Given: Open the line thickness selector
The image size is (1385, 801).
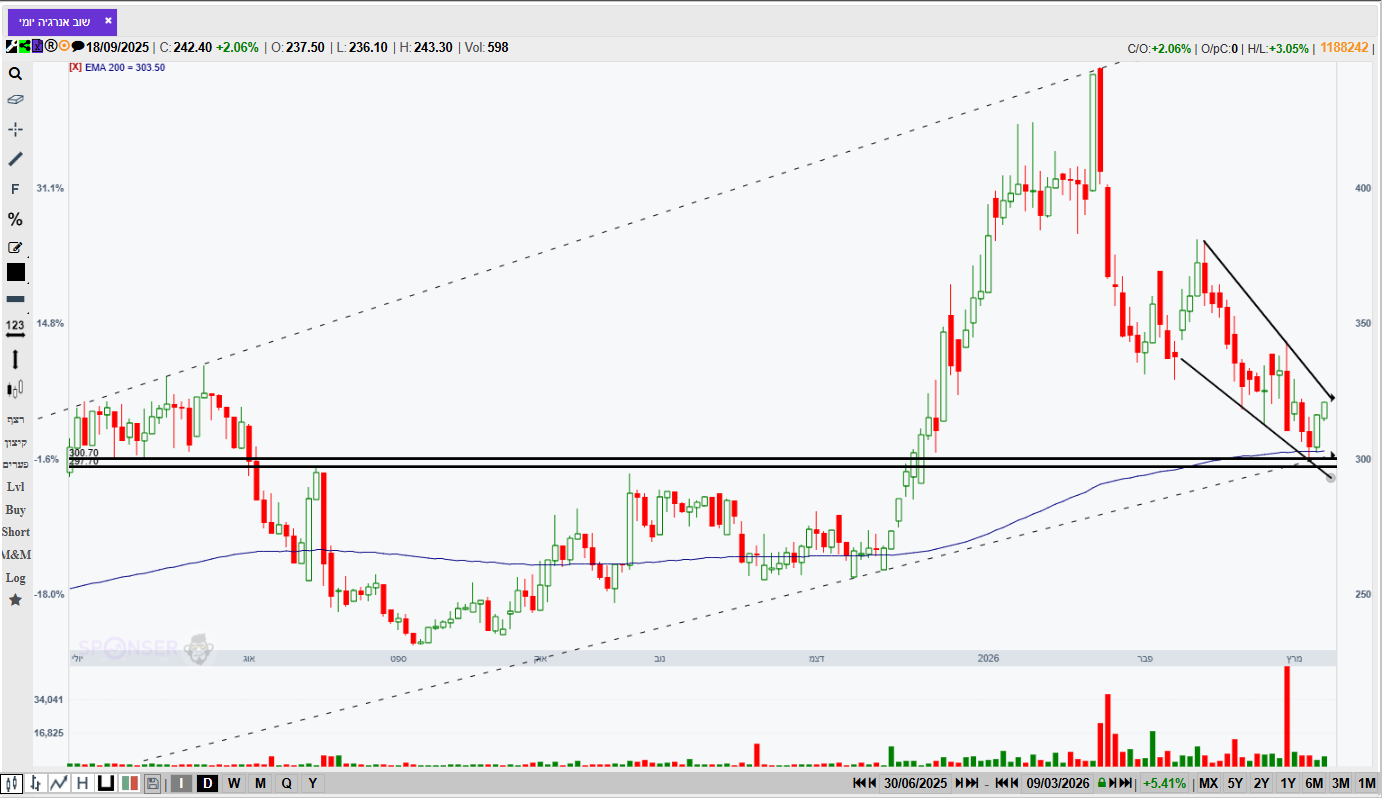Looking at the screenshot, I should coord(16,299).
